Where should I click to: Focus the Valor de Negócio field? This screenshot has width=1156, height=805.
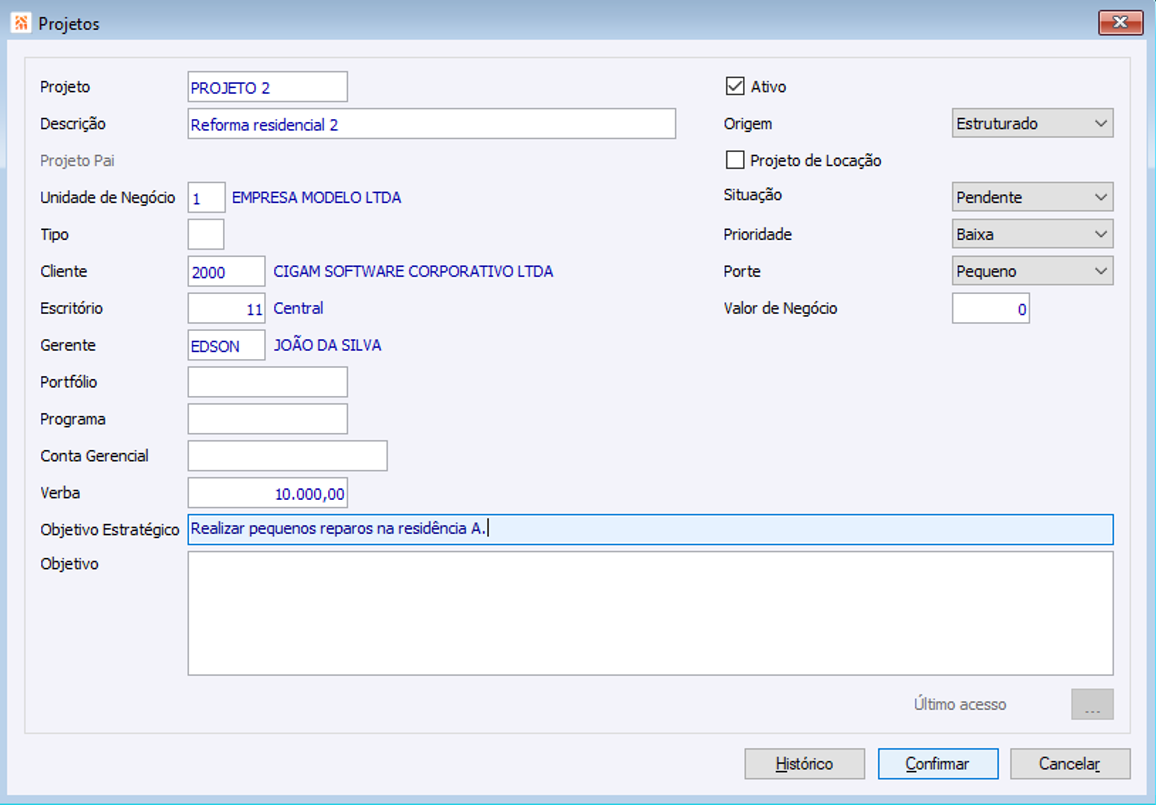point(991,308)
